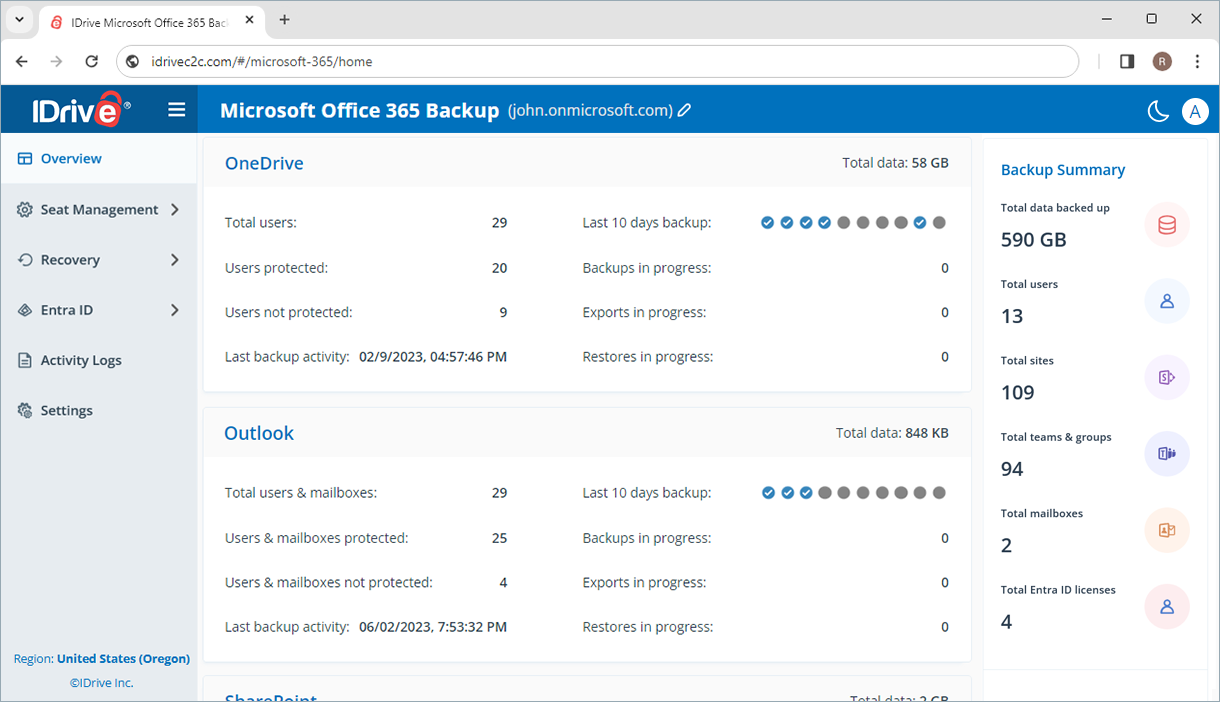Click the IDrive logo

tap(79, 110)
